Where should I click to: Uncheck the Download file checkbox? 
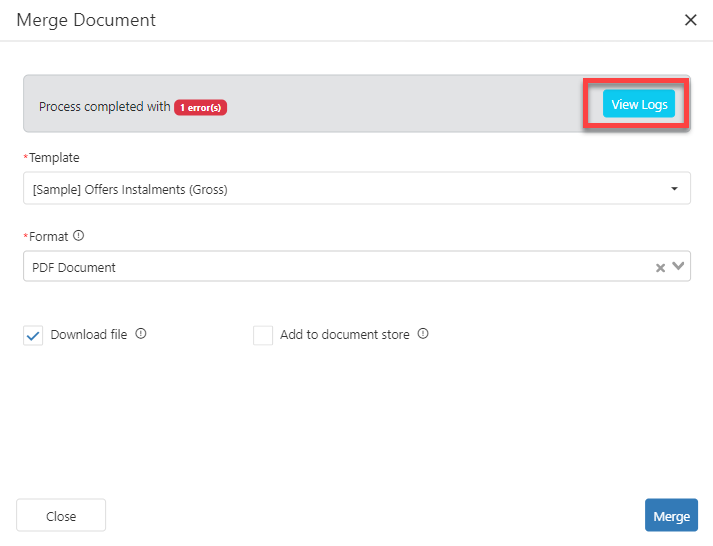(x=33, y=336)
